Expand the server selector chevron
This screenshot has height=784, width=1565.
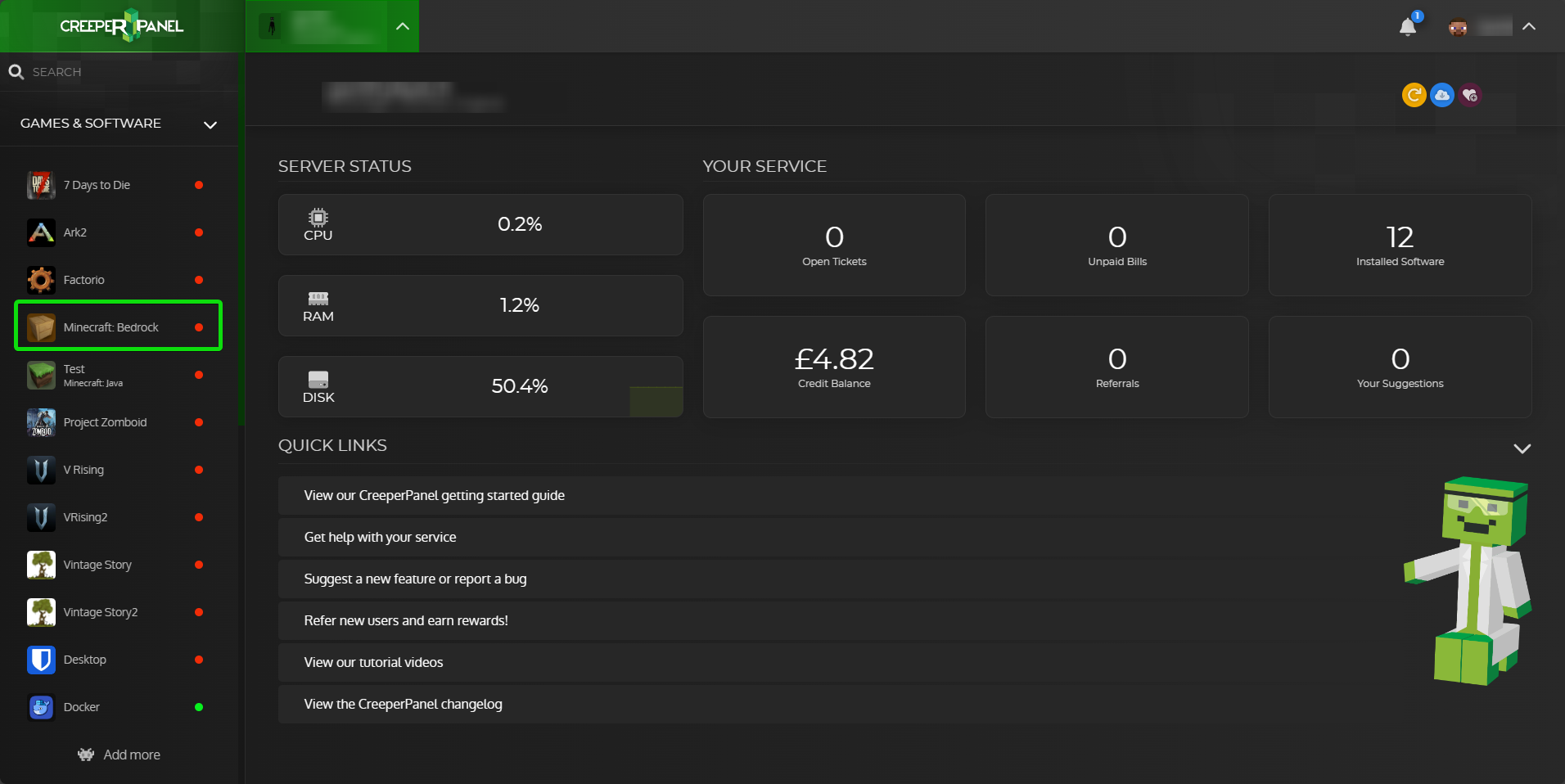pos(402,26)
